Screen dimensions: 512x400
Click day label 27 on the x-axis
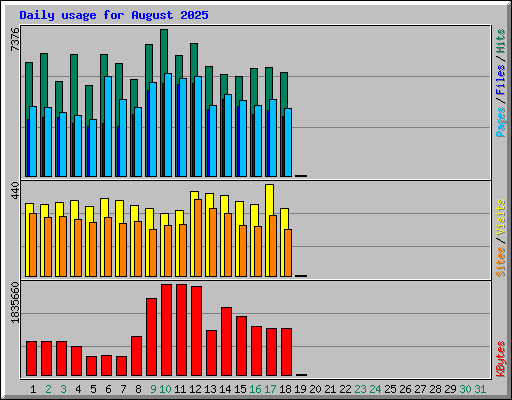420,389
